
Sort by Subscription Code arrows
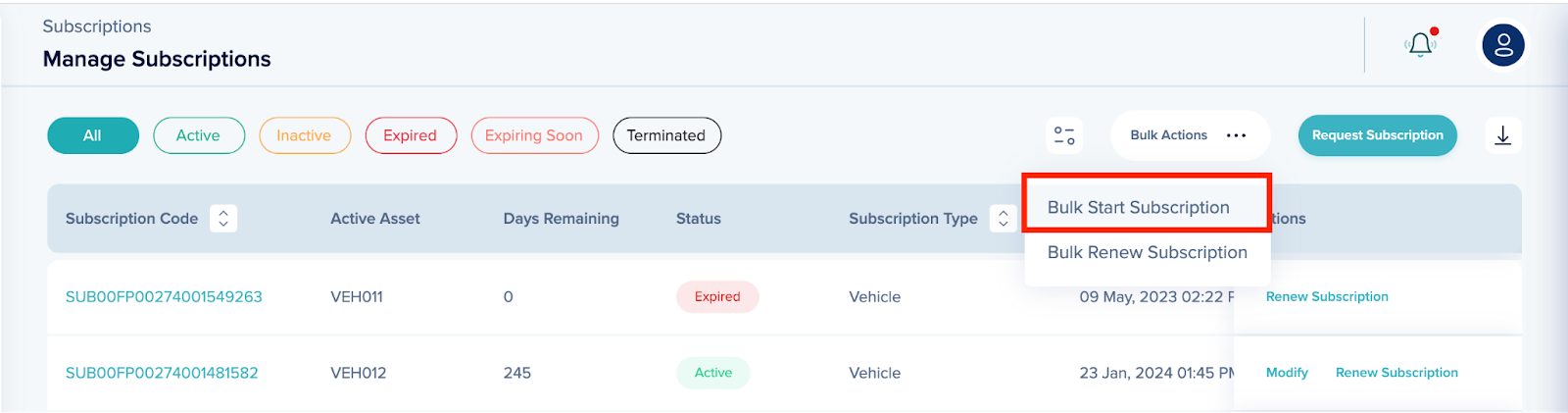pyautogui.click(x=223, y=219)
